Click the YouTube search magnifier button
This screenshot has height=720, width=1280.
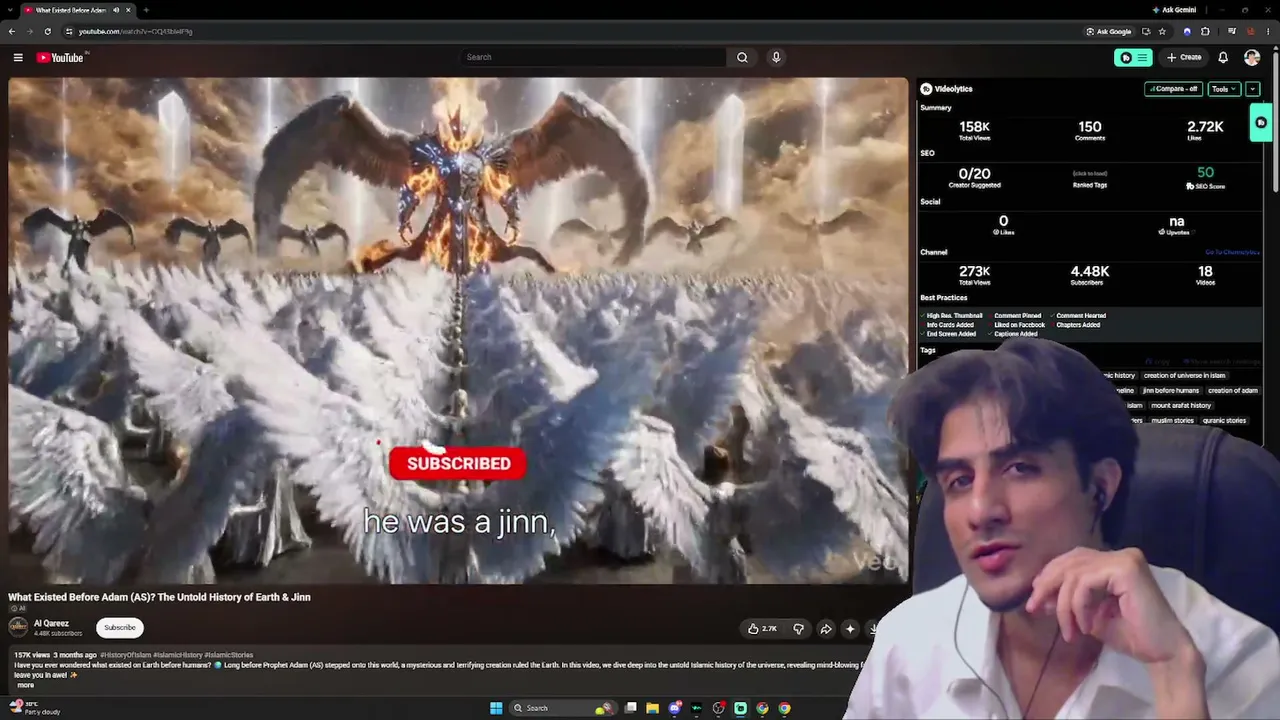coord(742,57)
